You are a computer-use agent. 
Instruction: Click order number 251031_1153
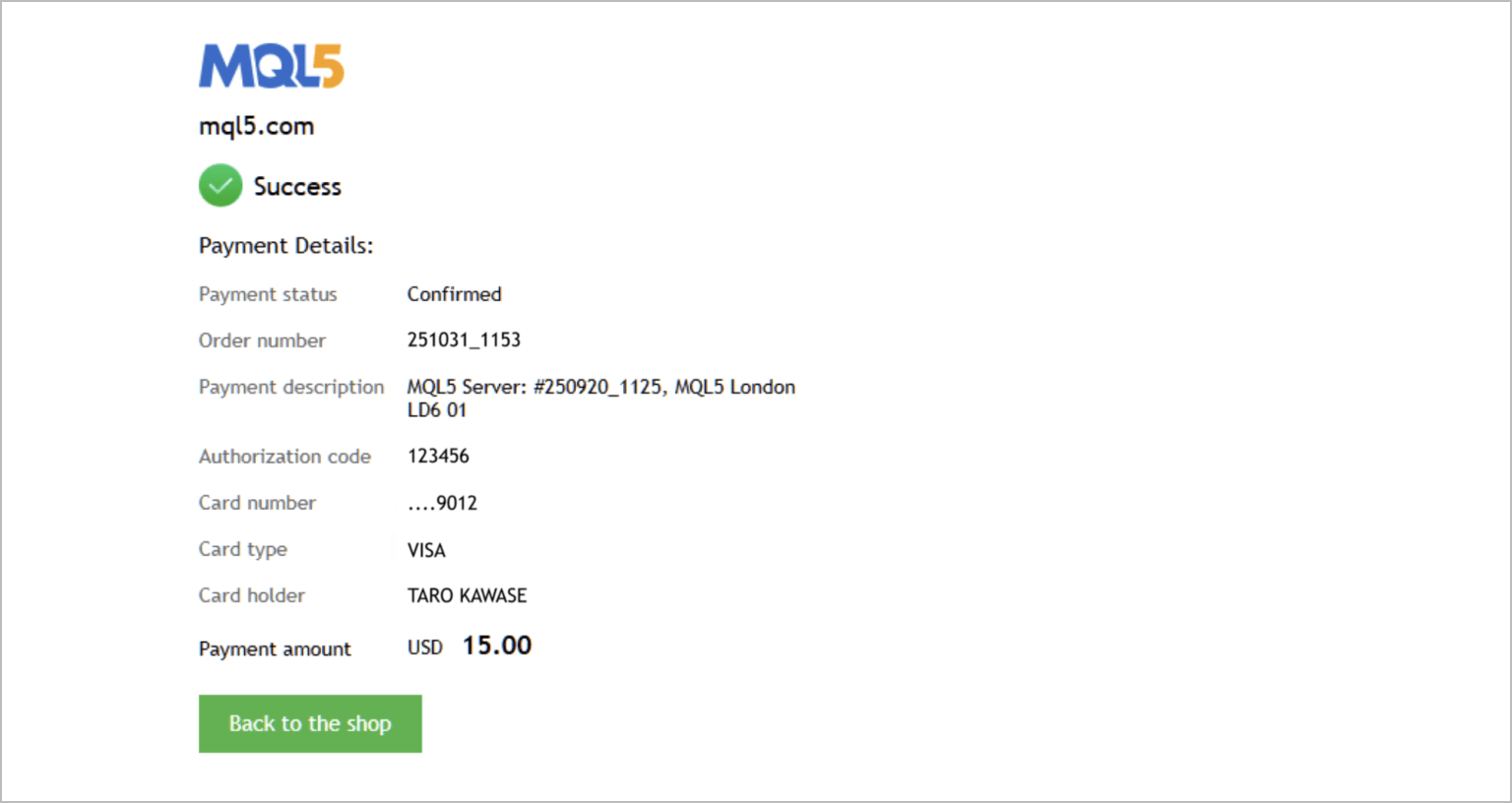(x=464, y=340)
